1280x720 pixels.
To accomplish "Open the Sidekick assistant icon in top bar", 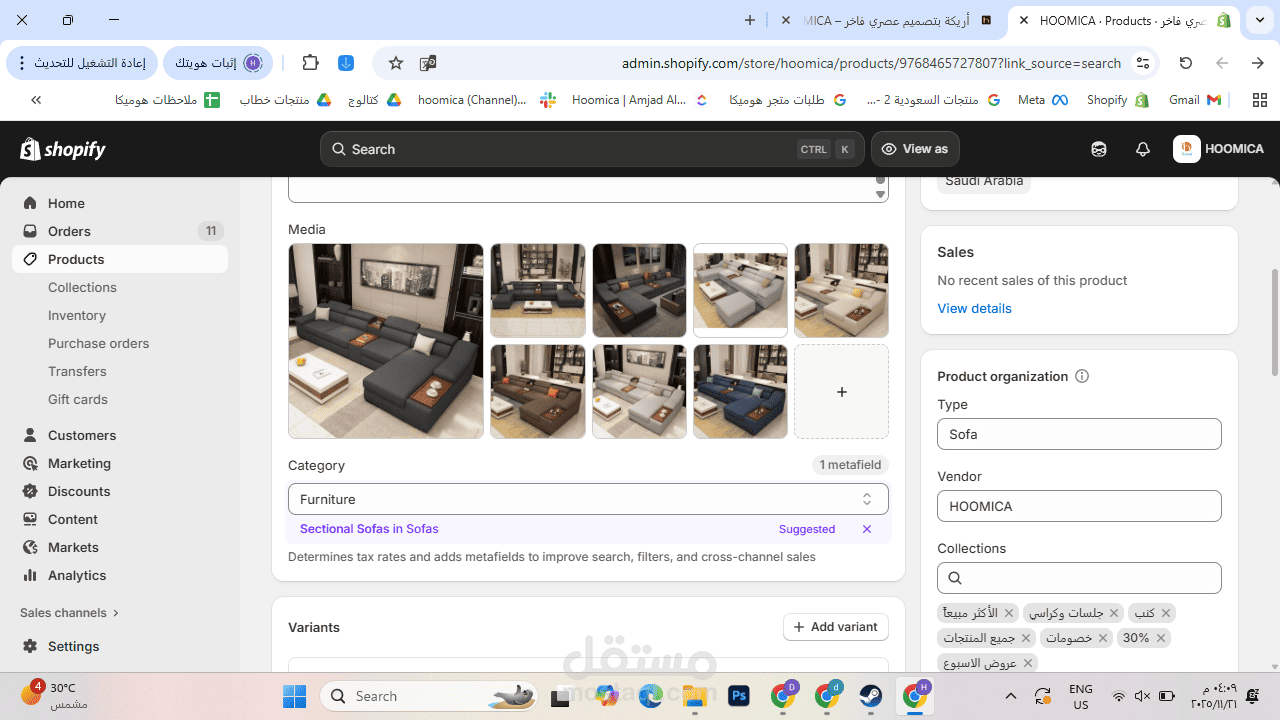I will click(1099, 149).
